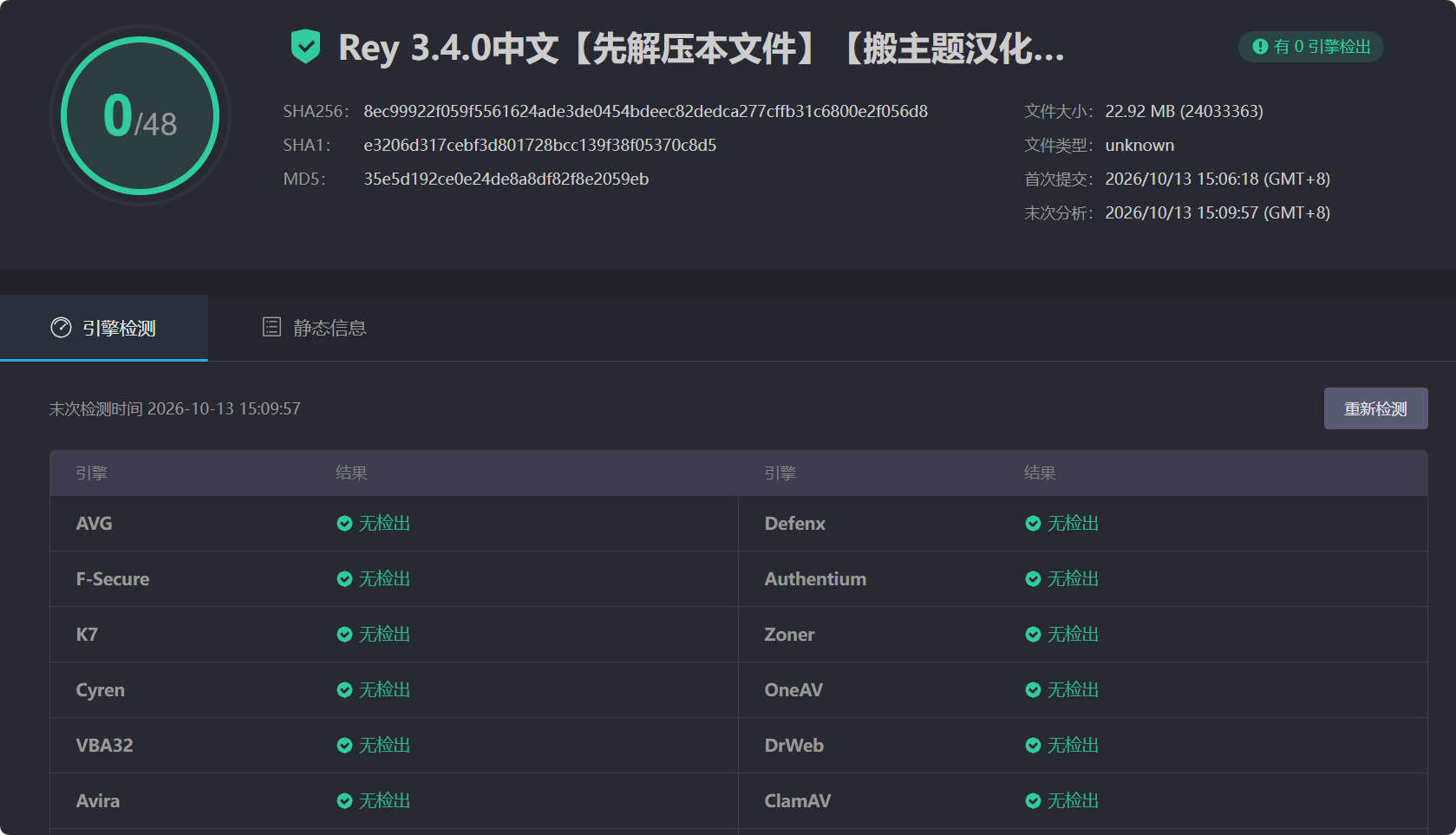
Task: Click the AVG engine name
Action: [94, 524]
